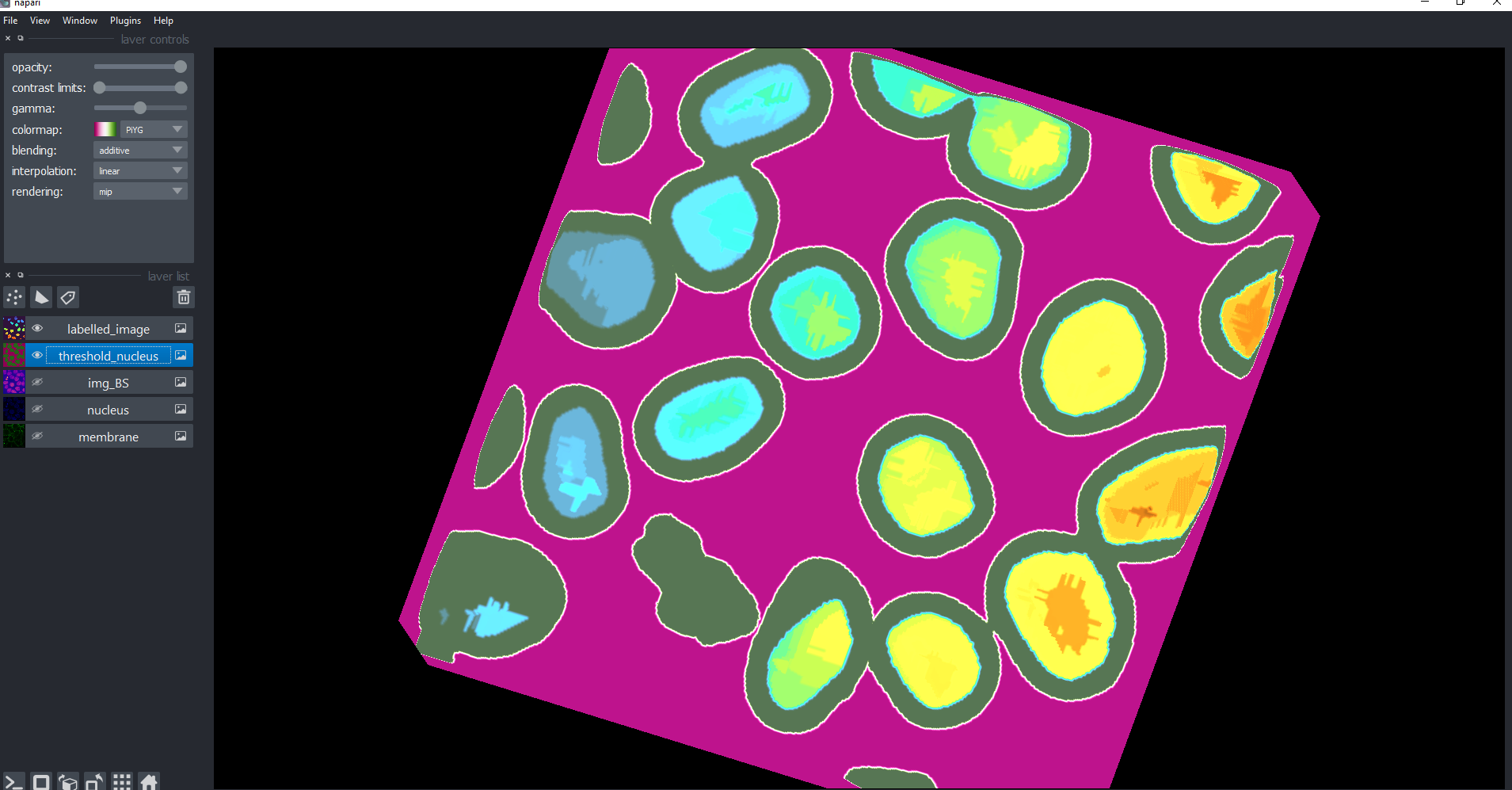
Task: Open the Plugins menu
Action: pos(125,20)
